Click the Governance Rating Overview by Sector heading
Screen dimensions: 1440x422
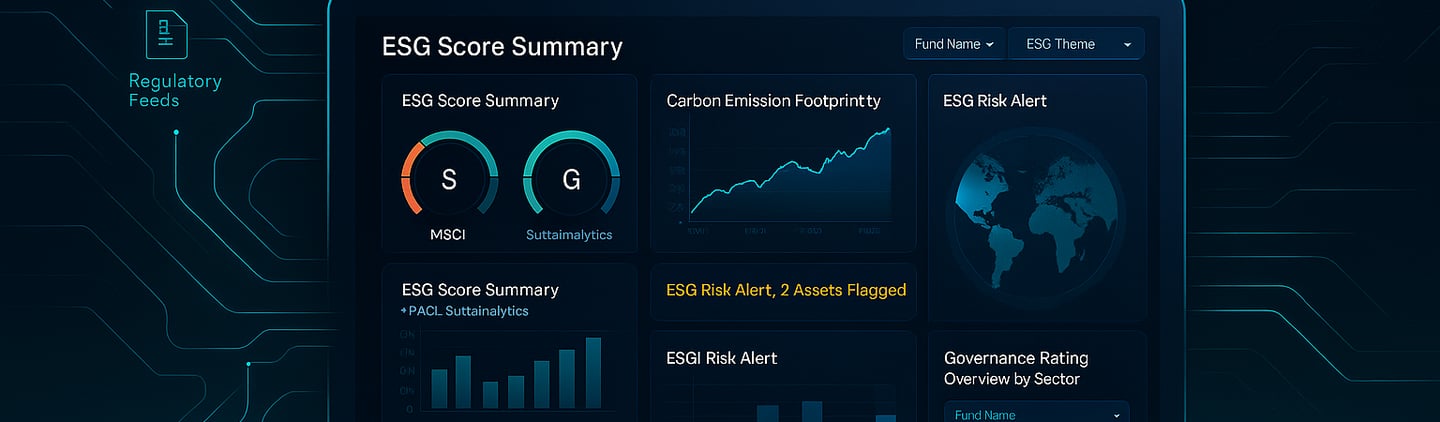pyautogui.click(x=1016, y=368)
